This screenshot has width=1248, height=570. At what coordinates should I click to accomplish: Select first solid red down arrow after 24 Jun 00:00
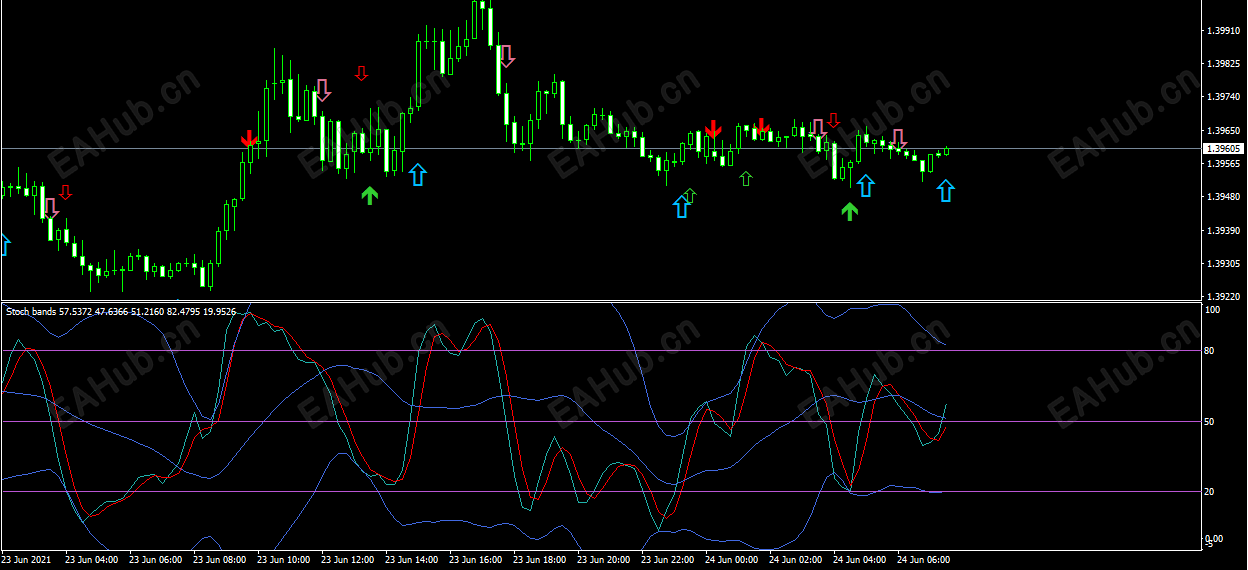click(713, 128)
